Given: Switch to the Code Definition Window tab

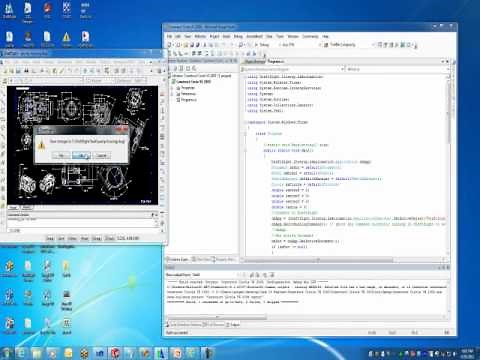Looking at the screenshot, I should pos(184,325).
